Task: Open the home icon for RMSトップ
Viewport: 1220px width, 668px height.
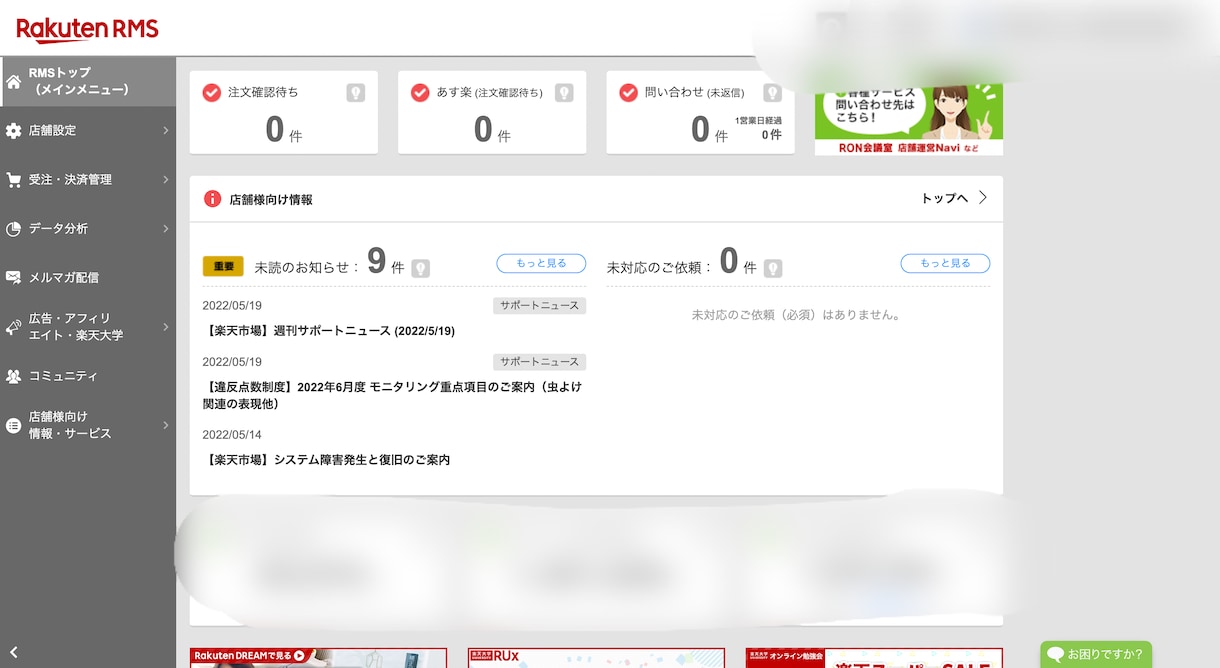Action: [13, 82]
